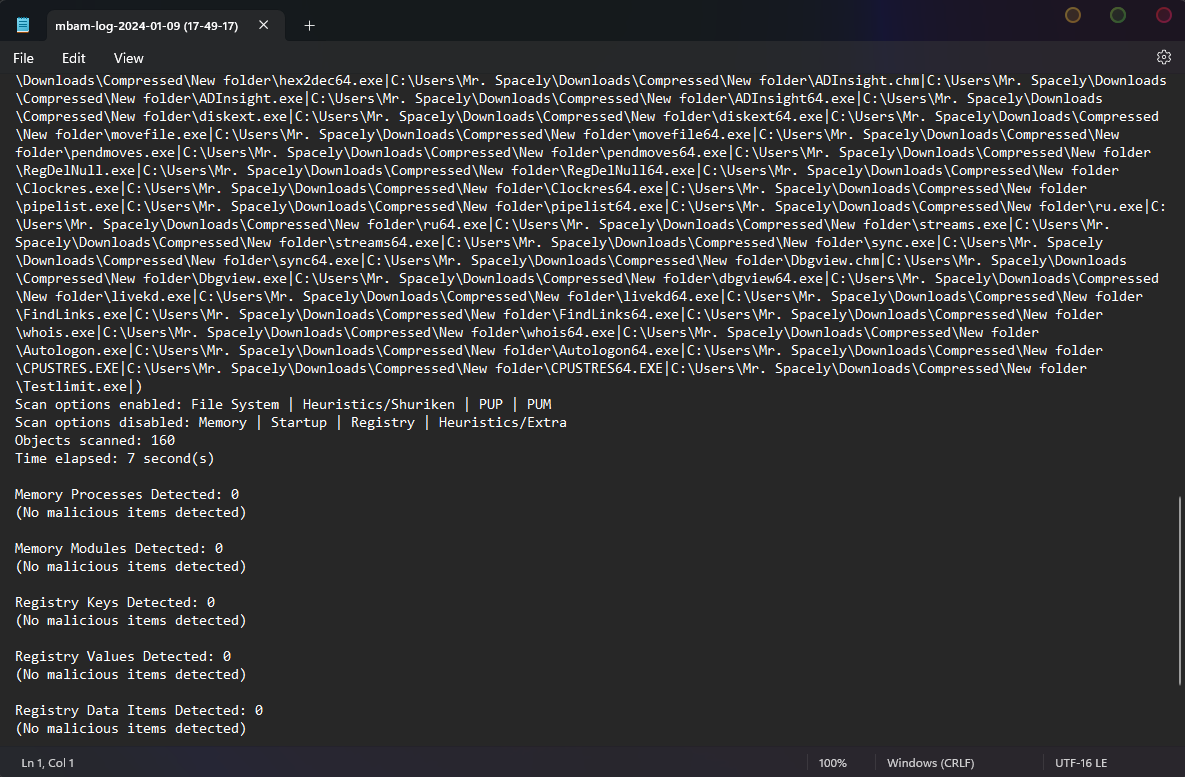1185x777 pixels.
Task: Click the 'FindLinks64.exe' file name text
Action: [x=619, y=314]
